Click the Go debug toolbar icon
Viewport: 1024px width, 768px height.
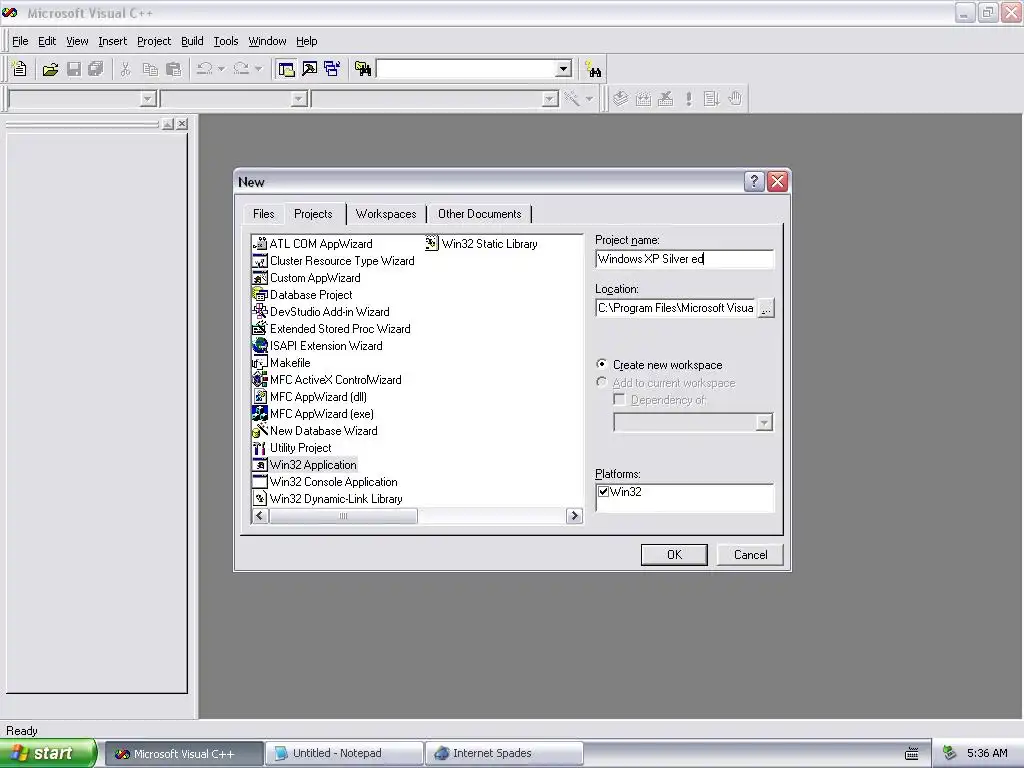click(x=711, y=99)
